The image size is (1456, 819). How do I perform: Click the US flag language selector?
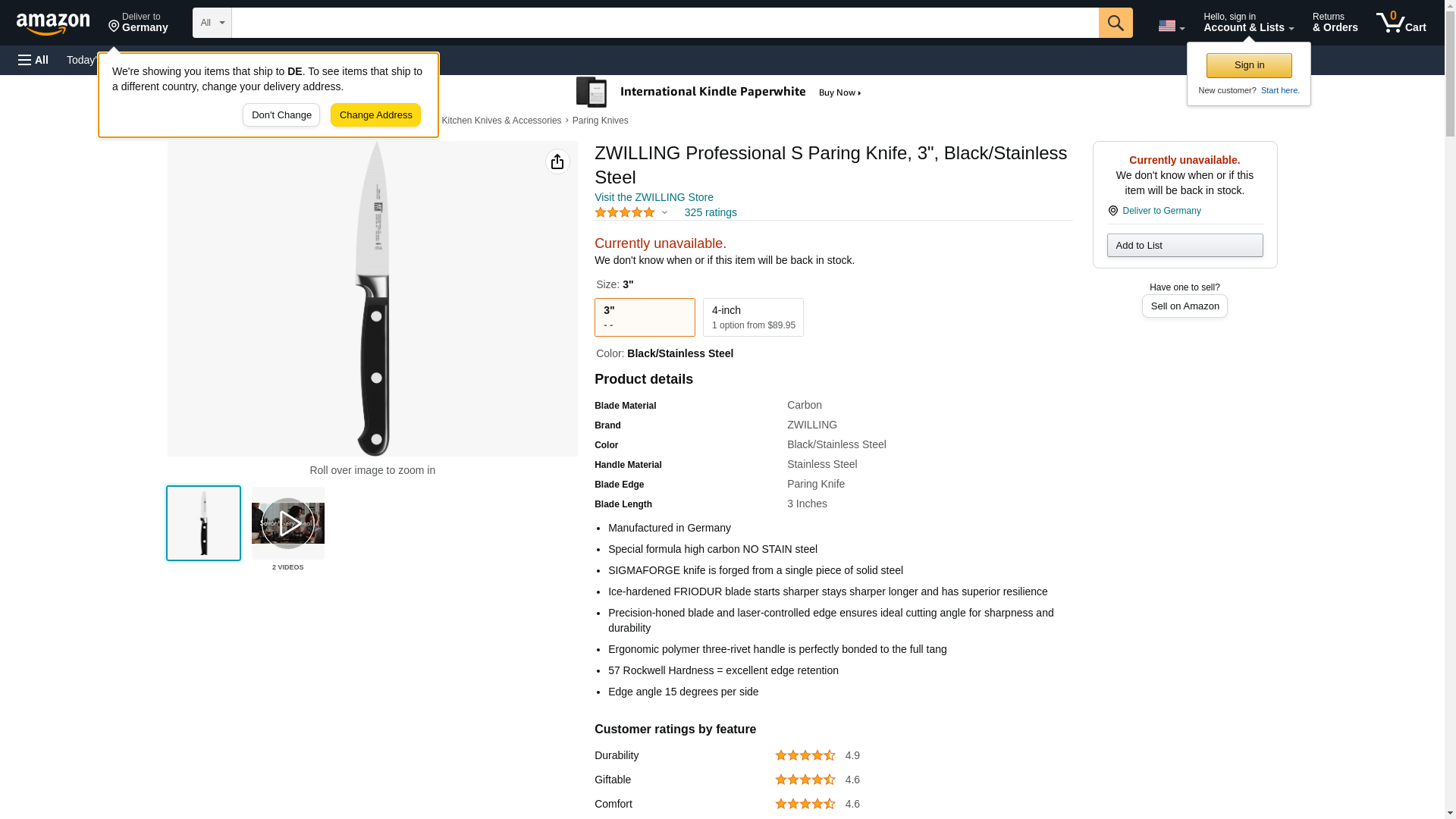[x=1171, y=26]
